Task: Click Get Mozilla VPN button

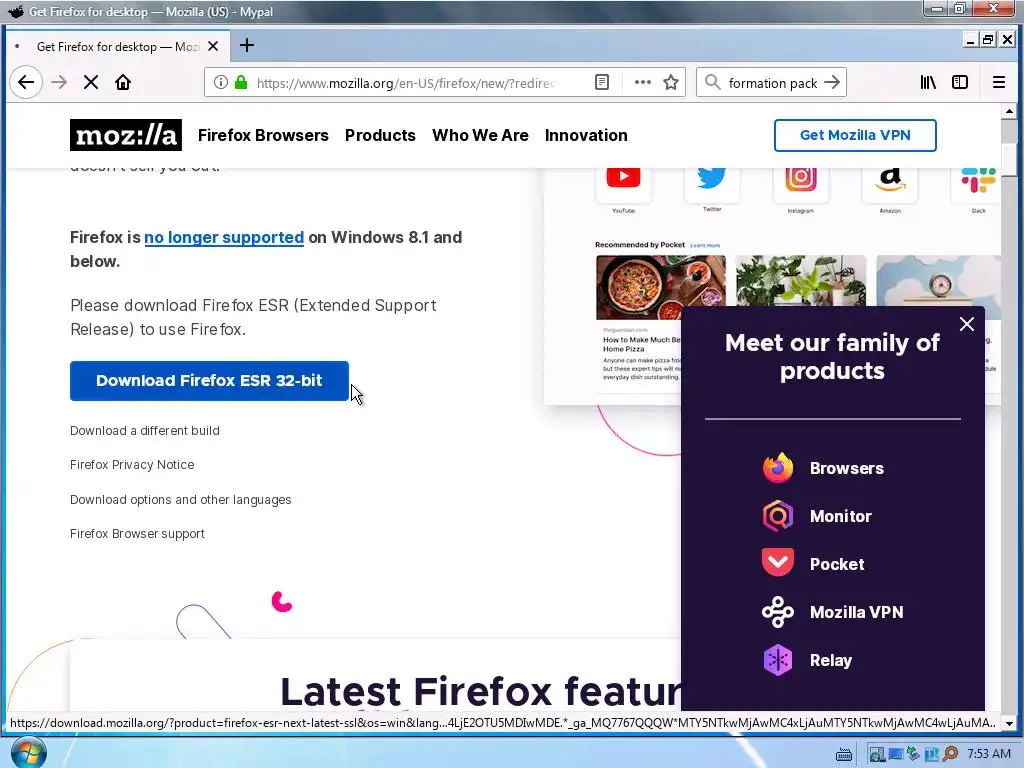Action: (x=855, y=135)
